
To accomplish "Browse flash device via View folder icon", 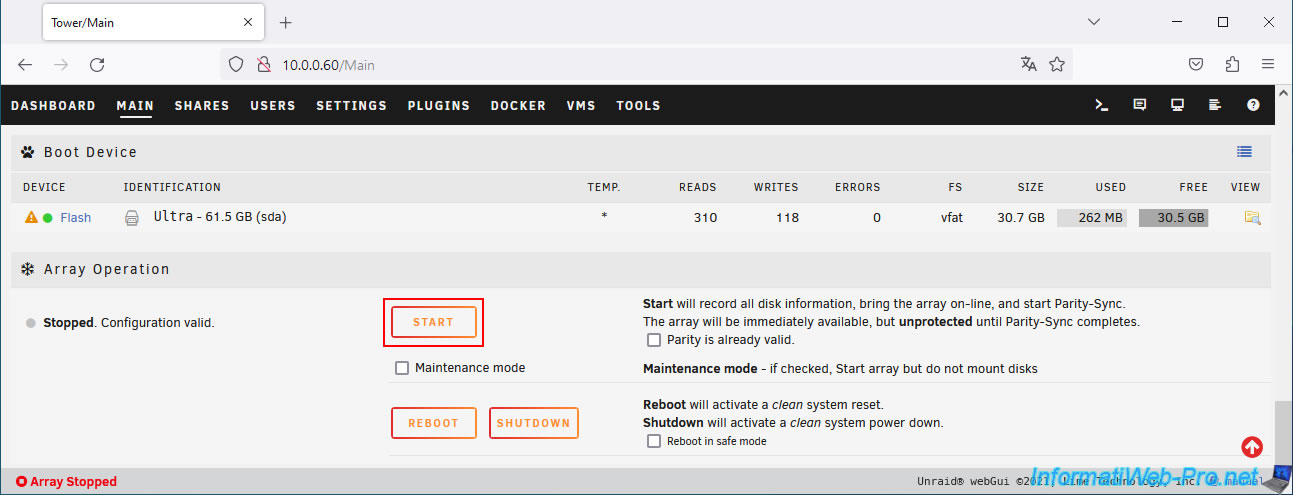I will click(1251, 217).
